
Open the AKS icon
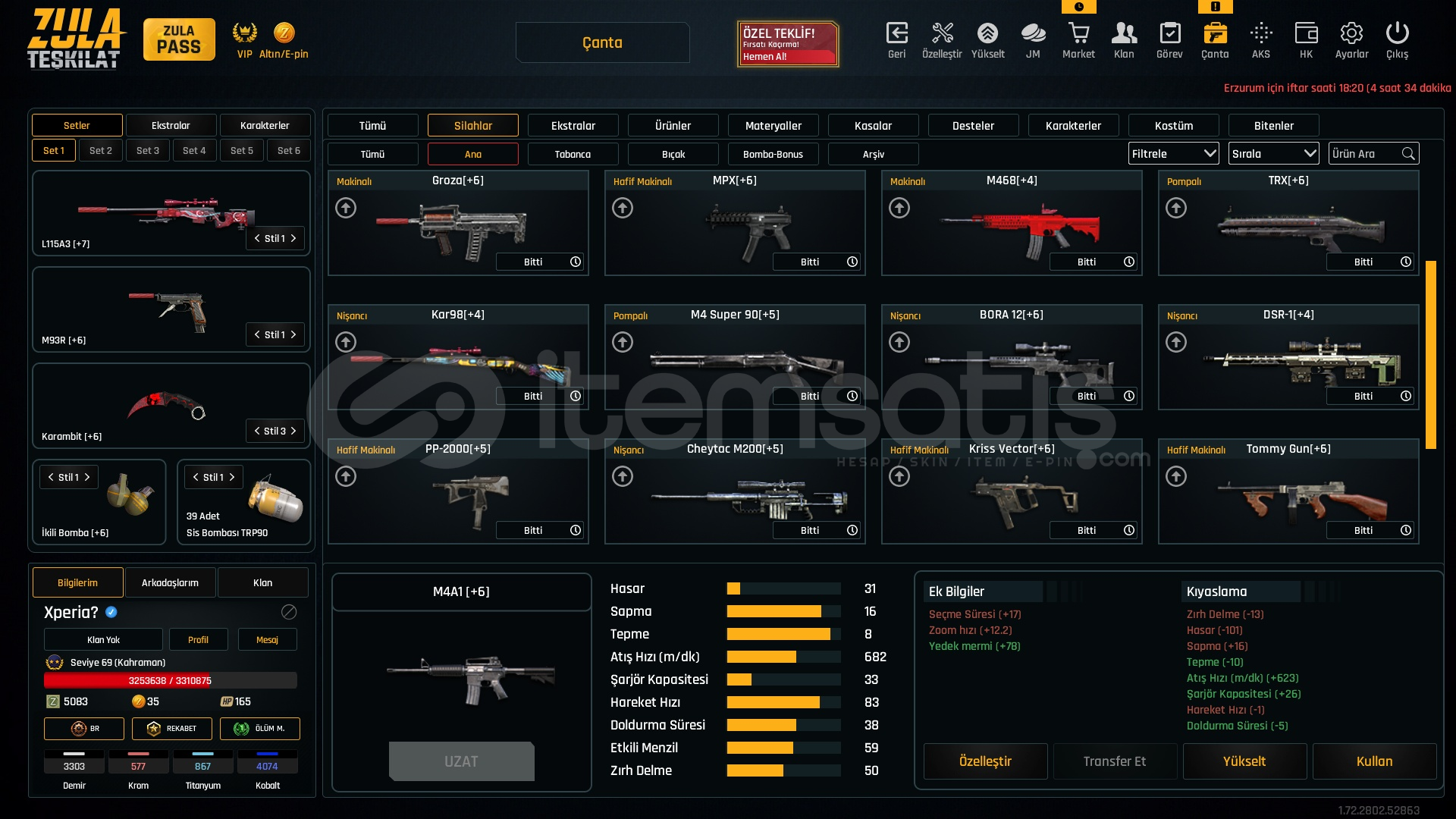click(x=1260, y=33)
